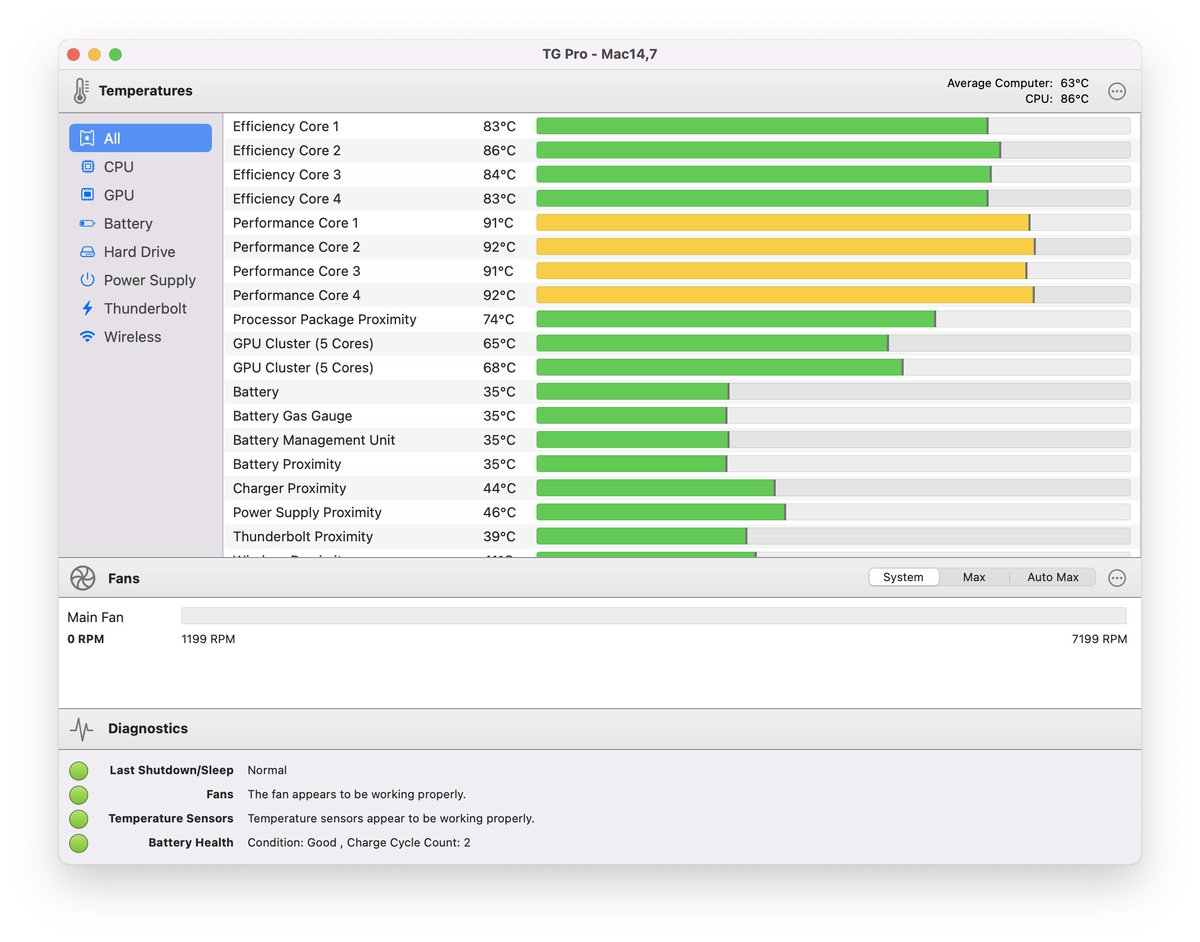
Task: Select Charger Proximity row
Action: (x=682, y=488)
